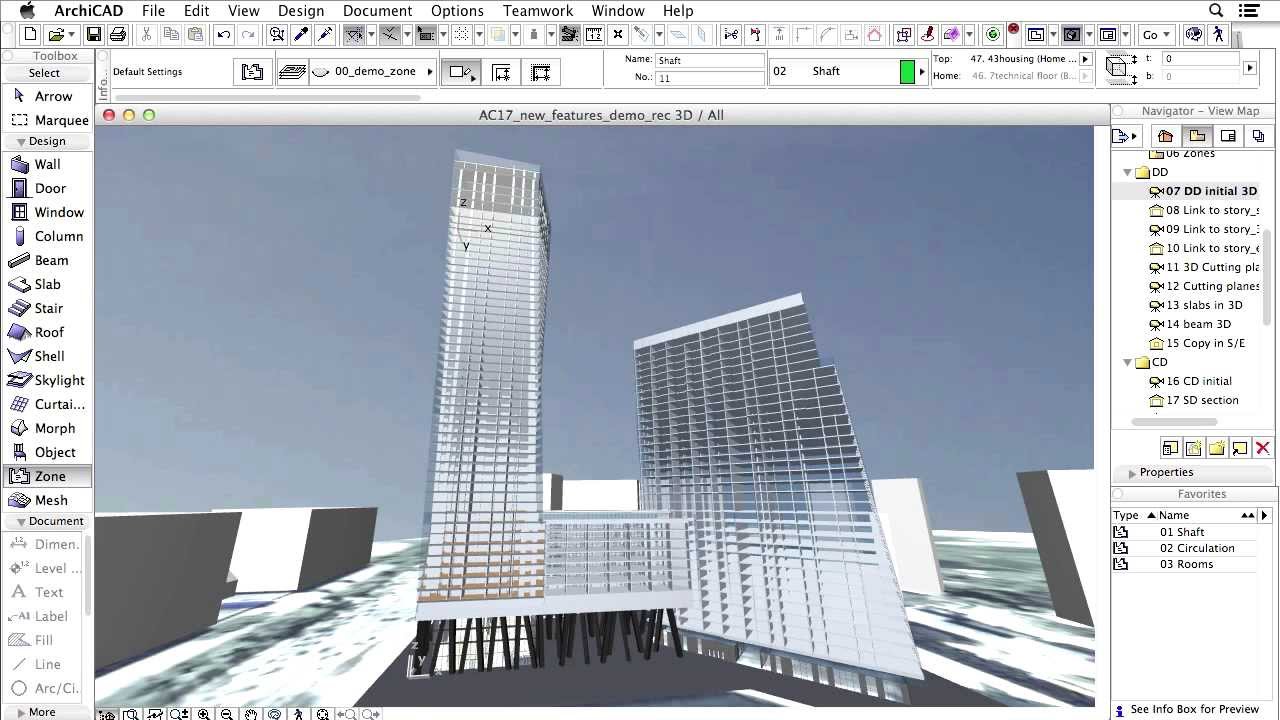Open the 00_demo_zone layer dropdown
This screenshot has width=1280, height=720.
pyautogui.click(x=374, y=72)
